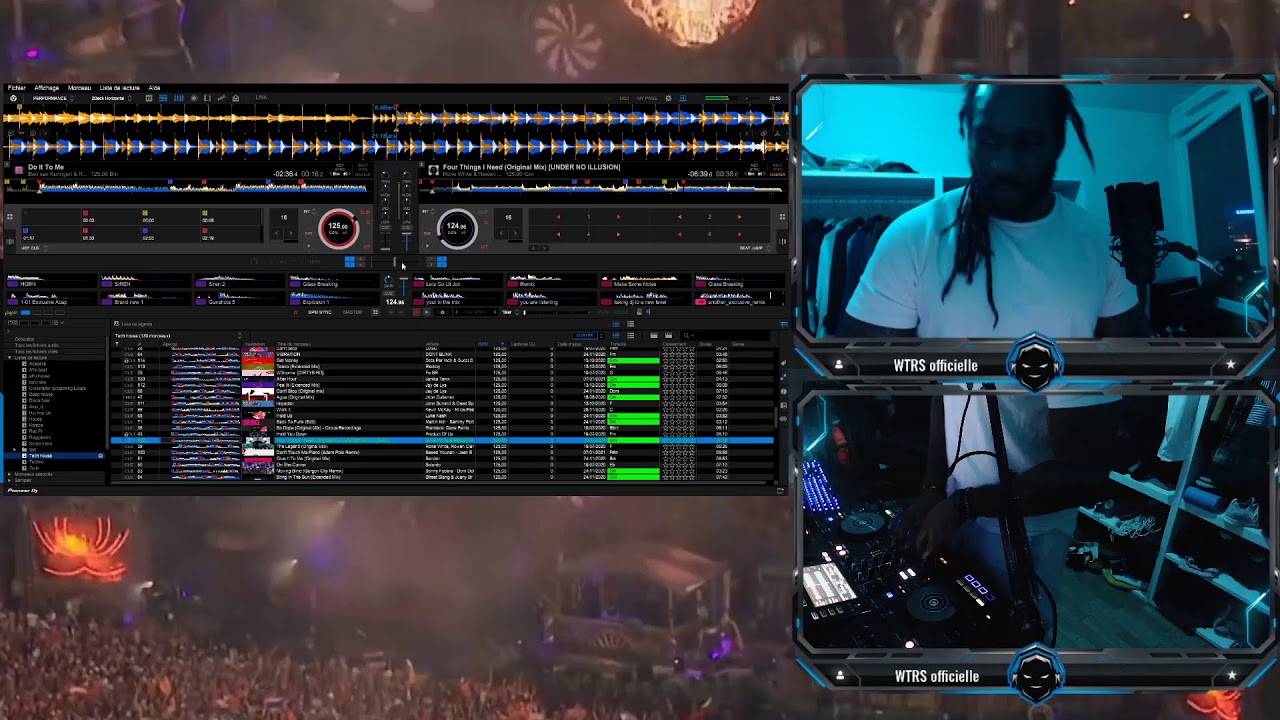
Task: Open the Affichage menu
Action: pos(47,88)
